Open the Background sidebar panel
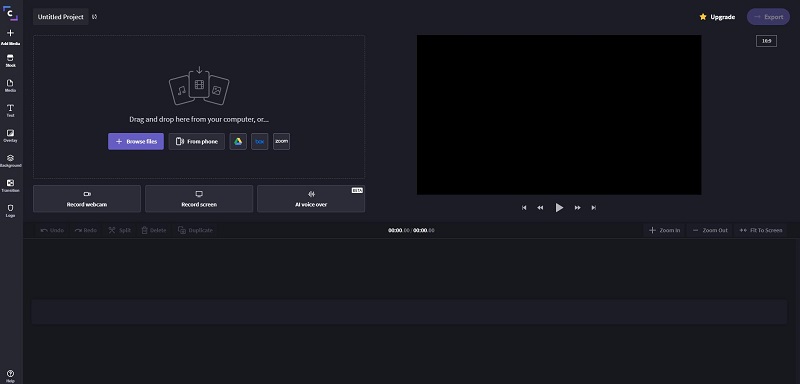This screenshot has height=384, width=800. pyautogui.click(x=11, y=161)
